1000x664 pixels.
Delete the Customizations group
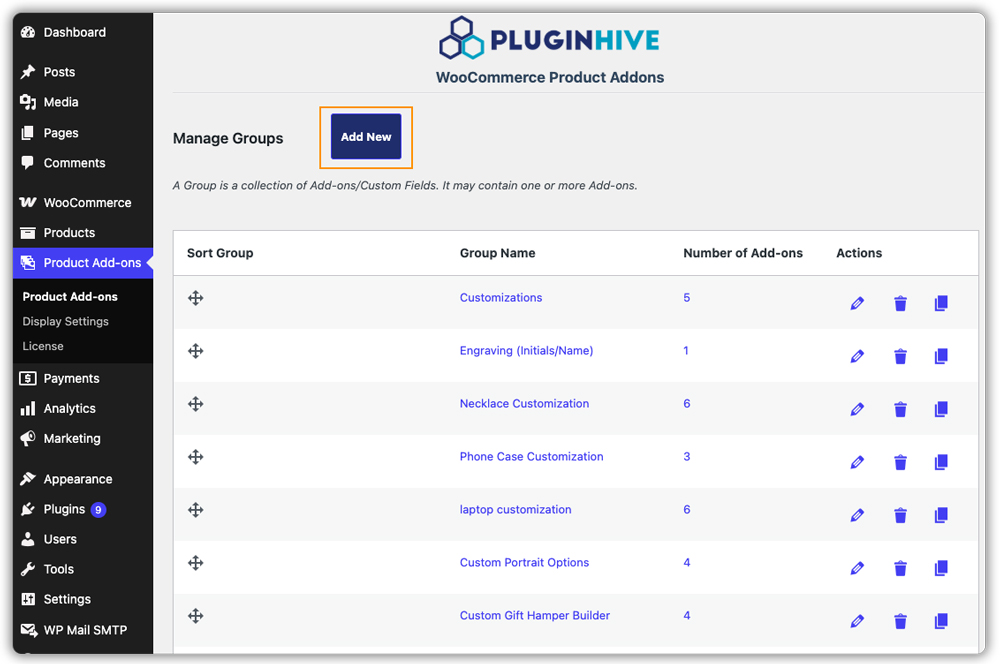[900, 303]
